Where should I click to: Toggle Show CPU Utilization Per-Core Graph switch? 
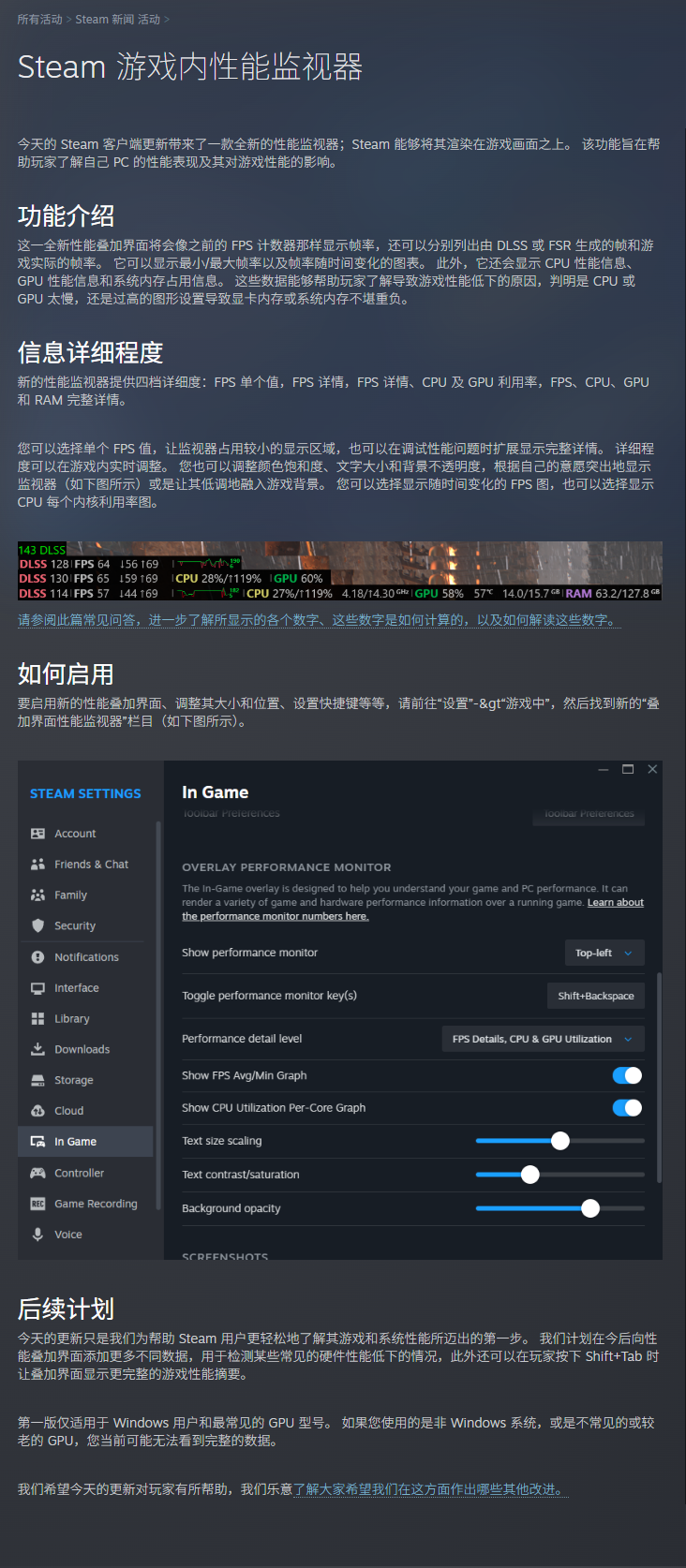coord(627,1108)
